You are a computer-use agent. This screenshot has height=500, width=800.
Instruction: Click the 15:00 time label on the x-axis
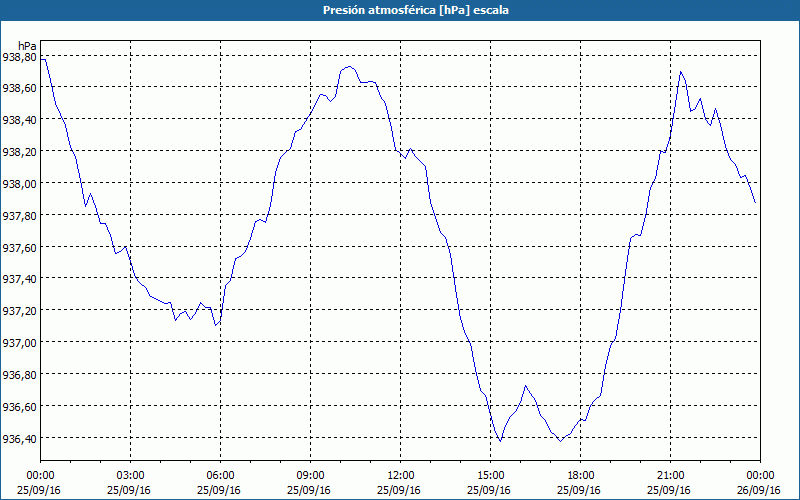(x=490, y=476)
